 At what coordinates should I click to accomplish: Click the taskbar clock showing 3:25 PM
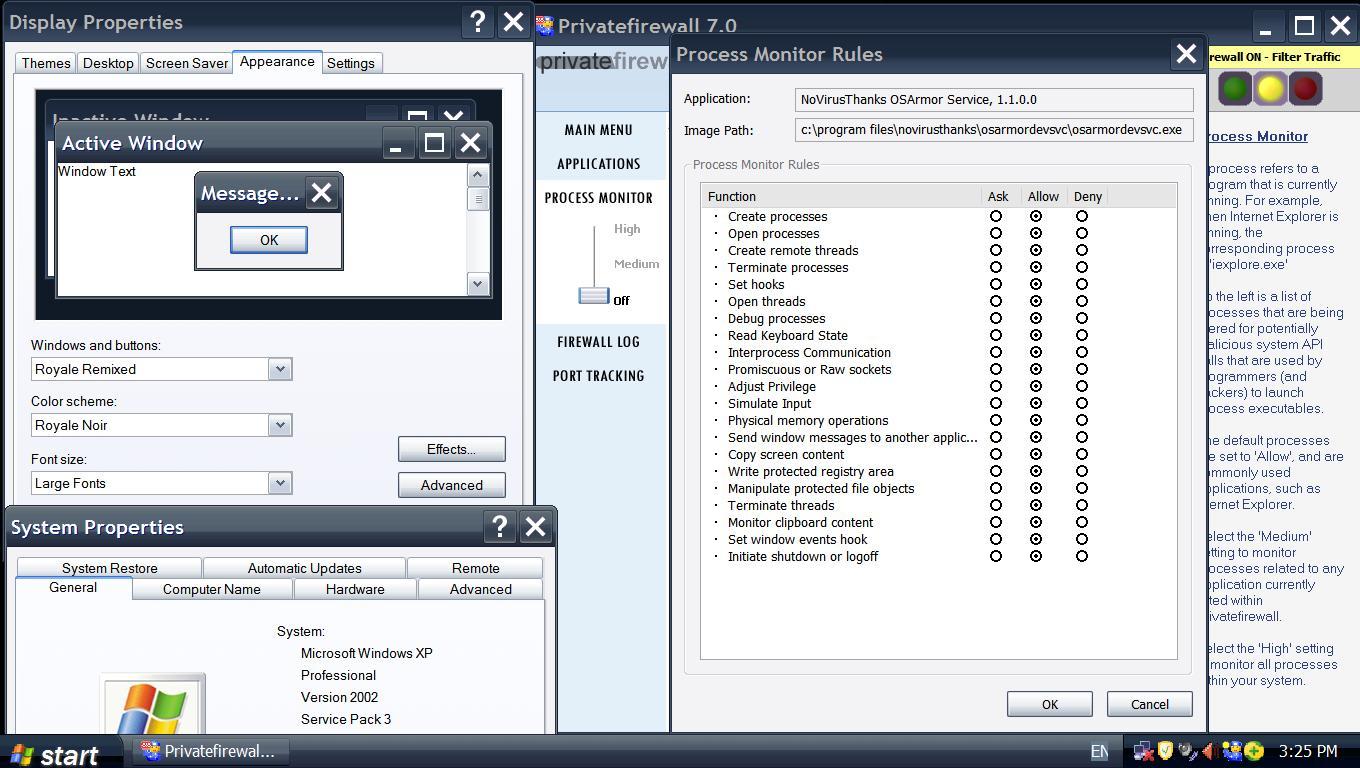pos(1308,751)
